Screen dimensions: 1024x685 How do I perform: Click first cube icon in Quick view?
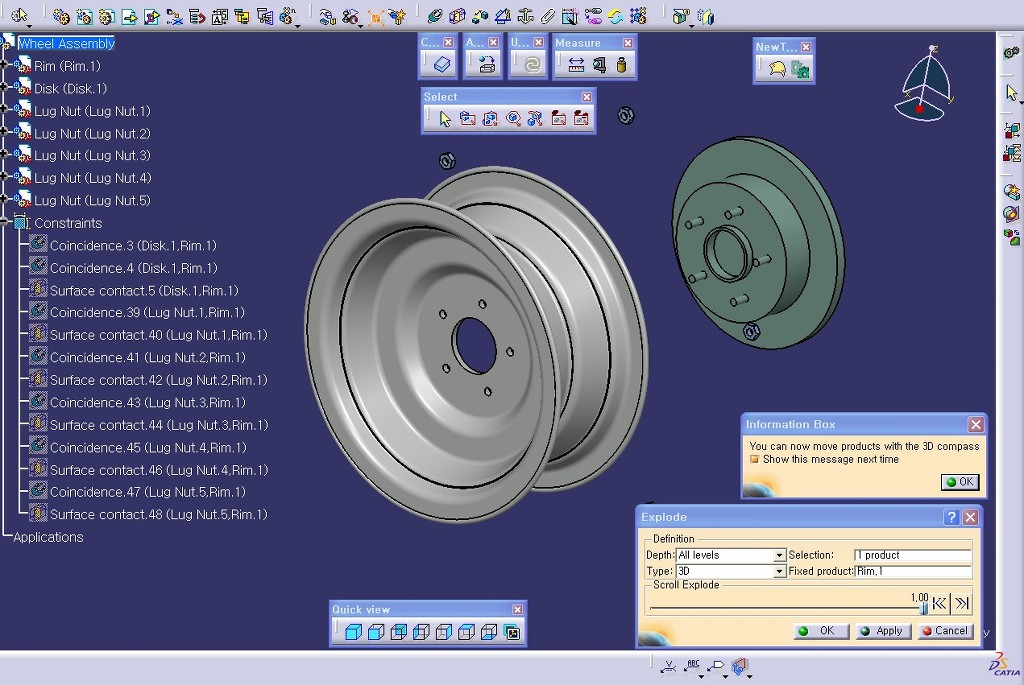click(x=352, y=632)
